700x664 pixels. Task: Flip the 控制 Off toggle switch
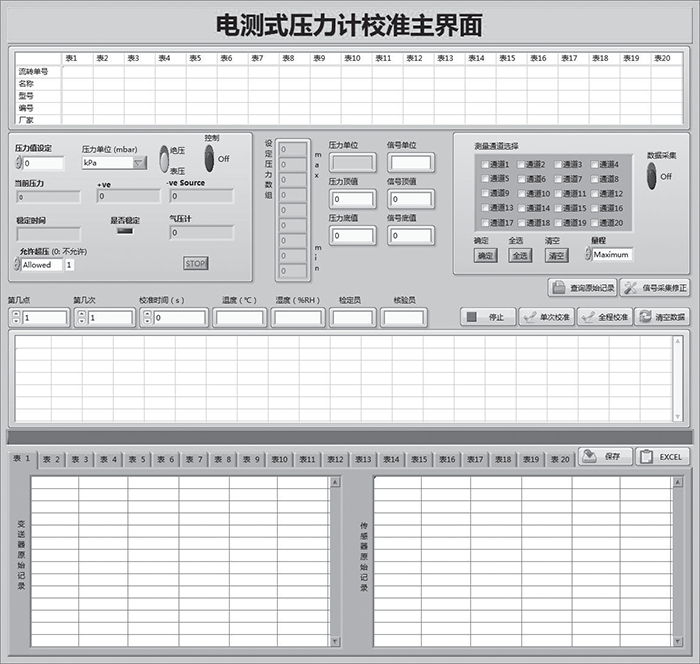coord(210,157)
